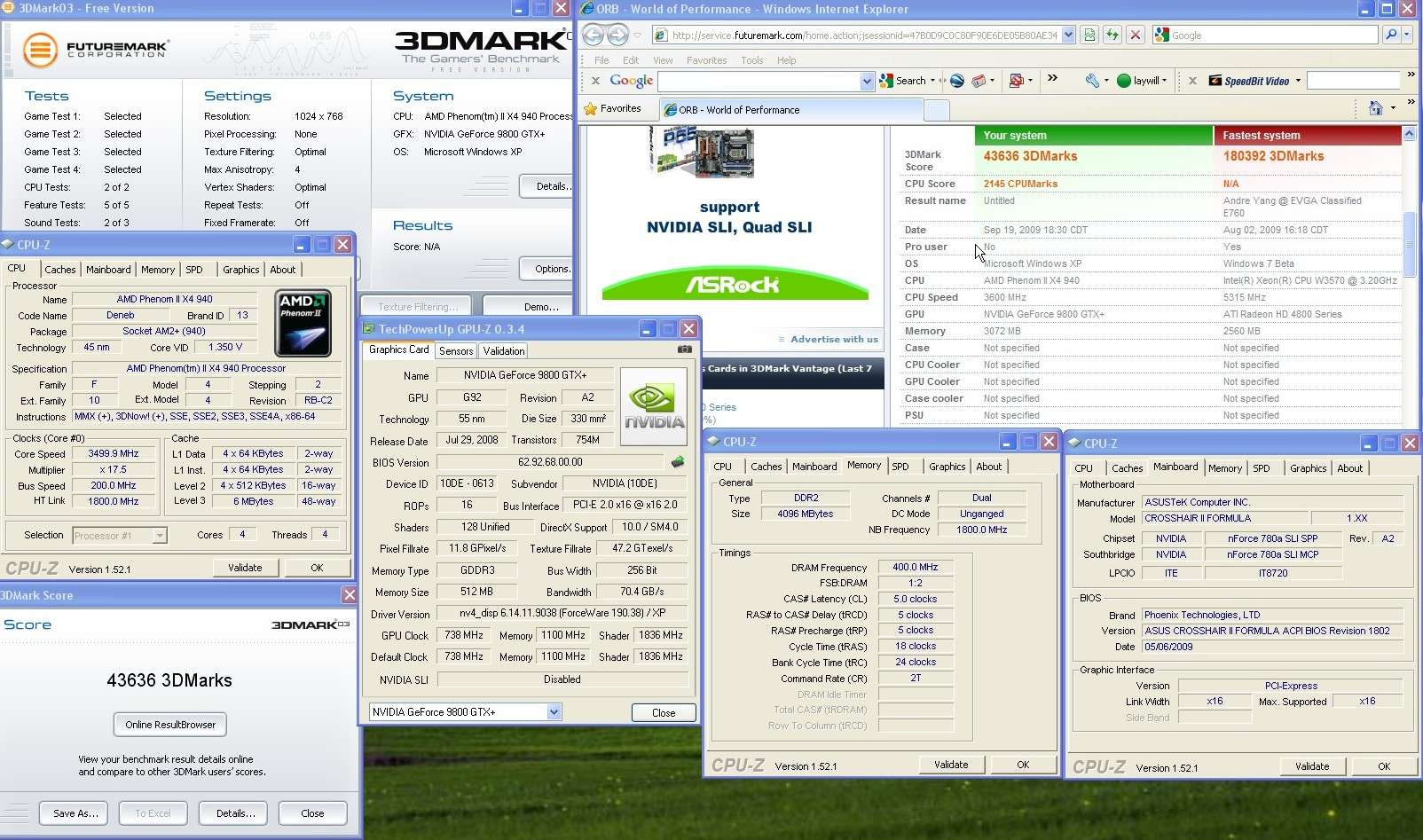Click the AMD Phenom II logo in CPU-Z

[x=303, y=323]
